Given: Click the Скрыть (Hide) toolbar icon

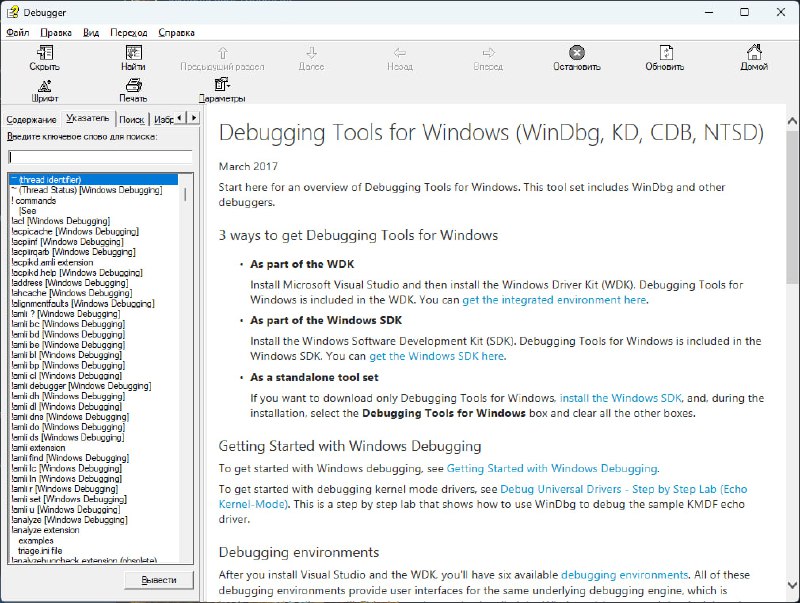Looking at the screenshot, I should tap(45, 53).
